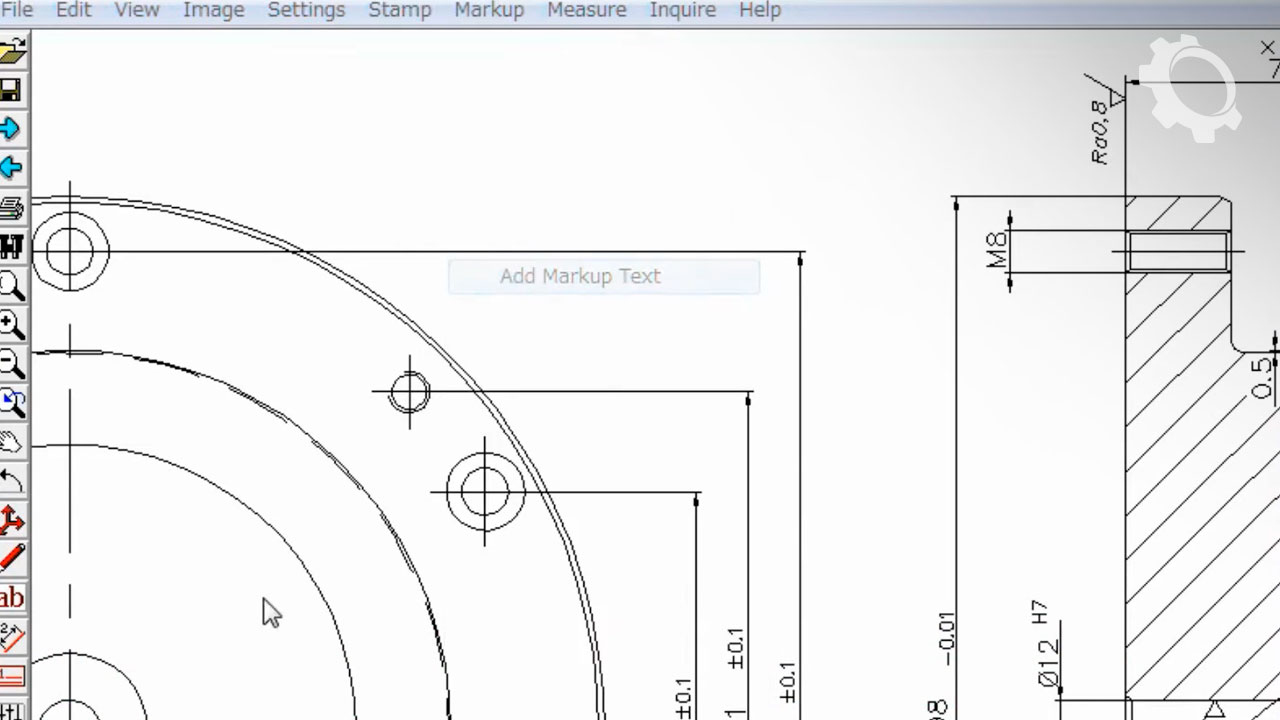Activate the Pan hand tool
The width and height of the screenshot is (1280, 720).
click(x=11, y=442)
